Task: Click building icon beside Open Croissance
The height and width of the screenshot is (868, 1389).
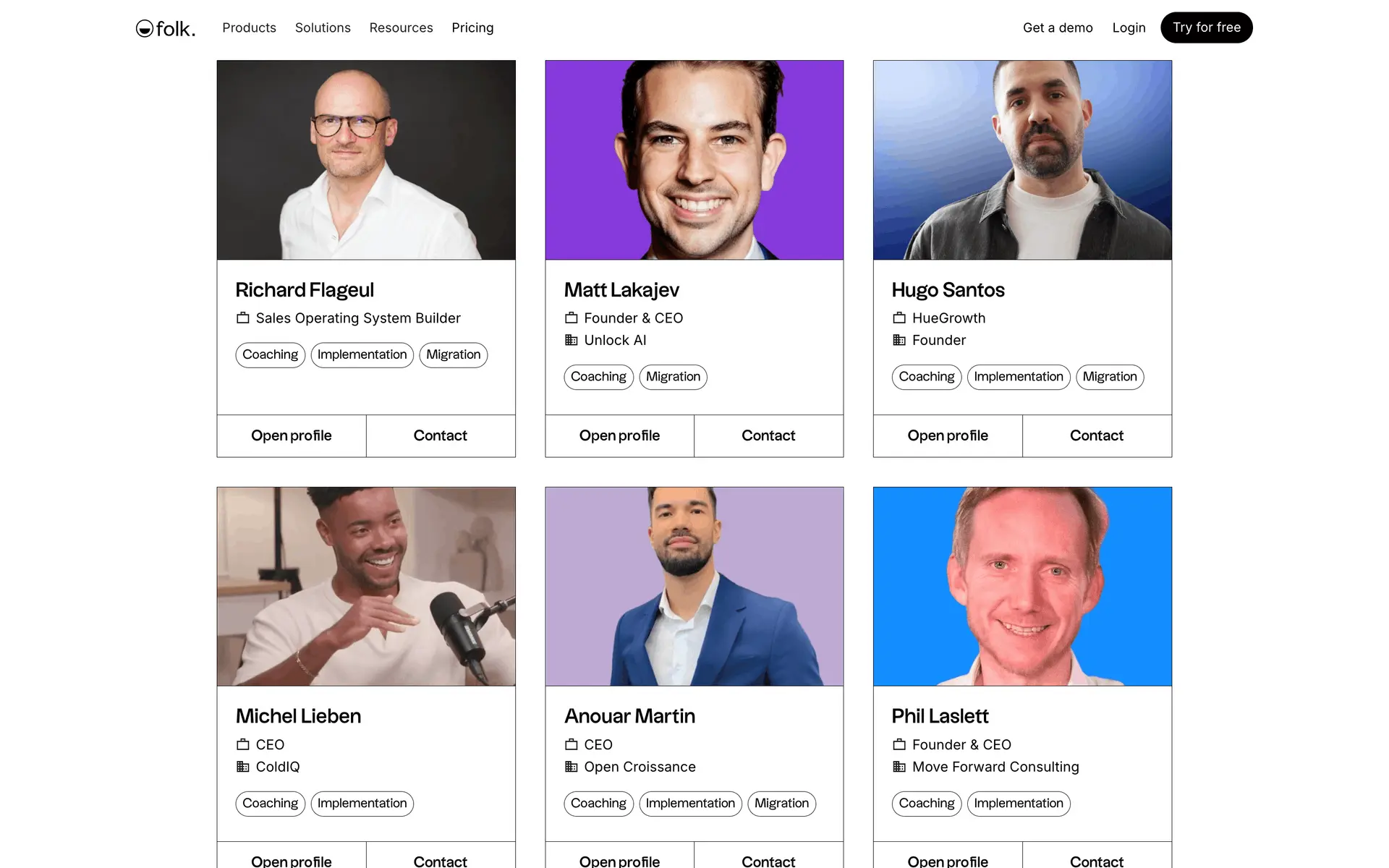Action: pos(572,767)
